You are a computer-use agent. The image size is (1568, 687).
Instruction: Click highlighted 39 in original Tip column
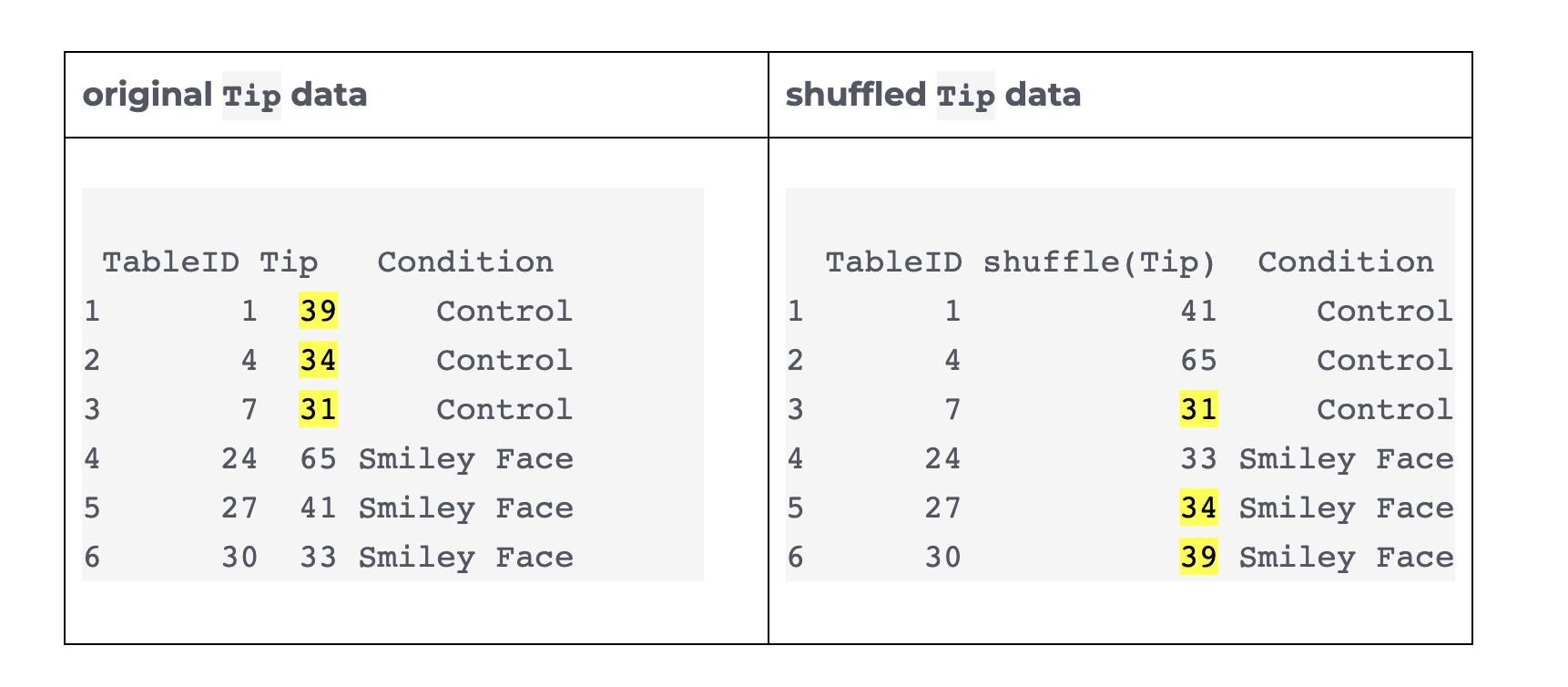[x=319, y=312]
